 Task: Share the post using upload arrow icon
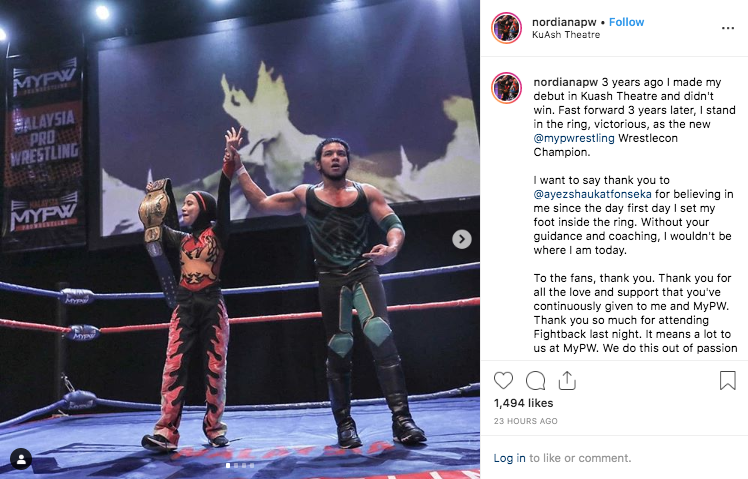click(x=567, y=381)
